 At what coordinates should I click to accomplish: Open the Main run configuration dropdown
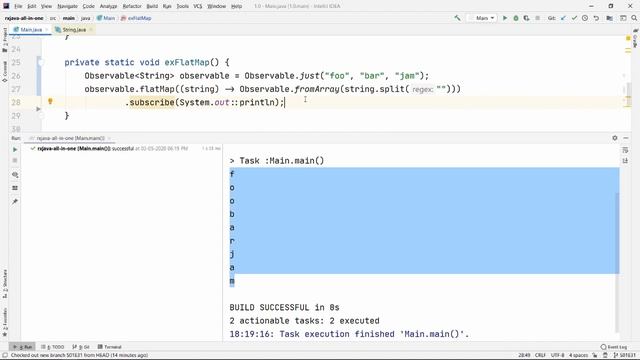click(482, 18)
